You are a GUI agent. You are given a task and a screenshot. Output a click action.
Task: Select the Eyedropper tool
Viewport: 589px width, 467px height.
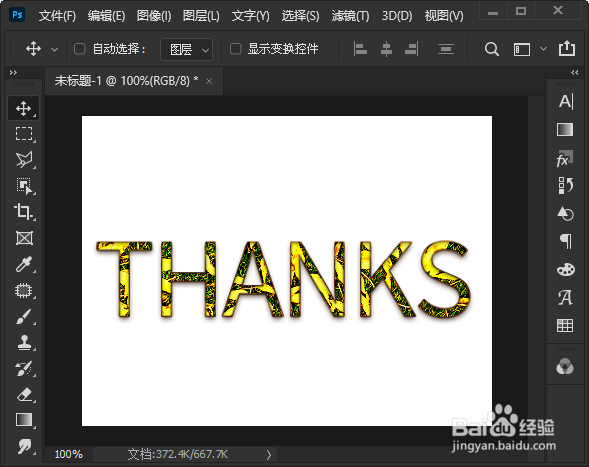[24, 264]
